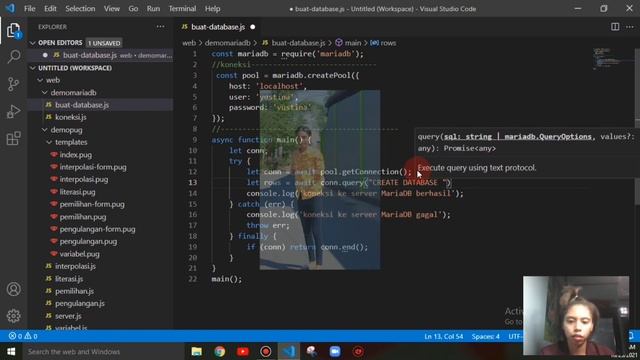Open the Run menu

coord(153,9)
